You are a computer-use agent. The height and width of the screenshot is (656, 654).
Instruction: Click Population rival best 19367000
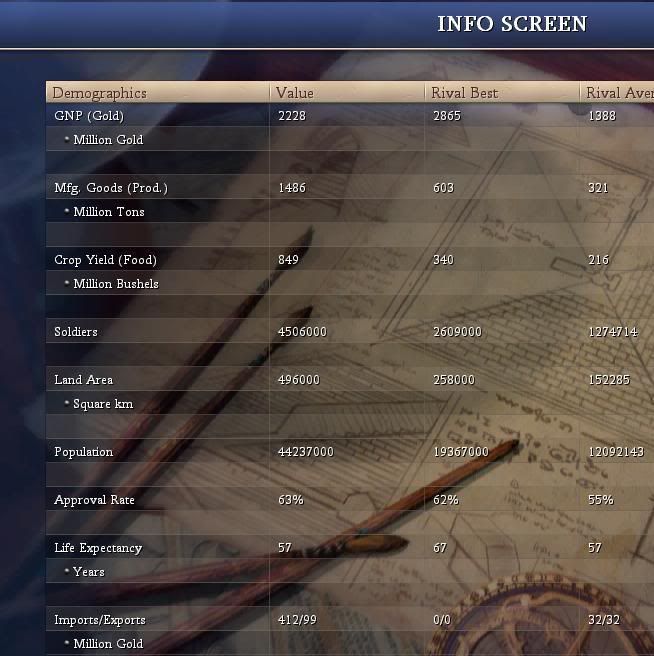(461, 452)
